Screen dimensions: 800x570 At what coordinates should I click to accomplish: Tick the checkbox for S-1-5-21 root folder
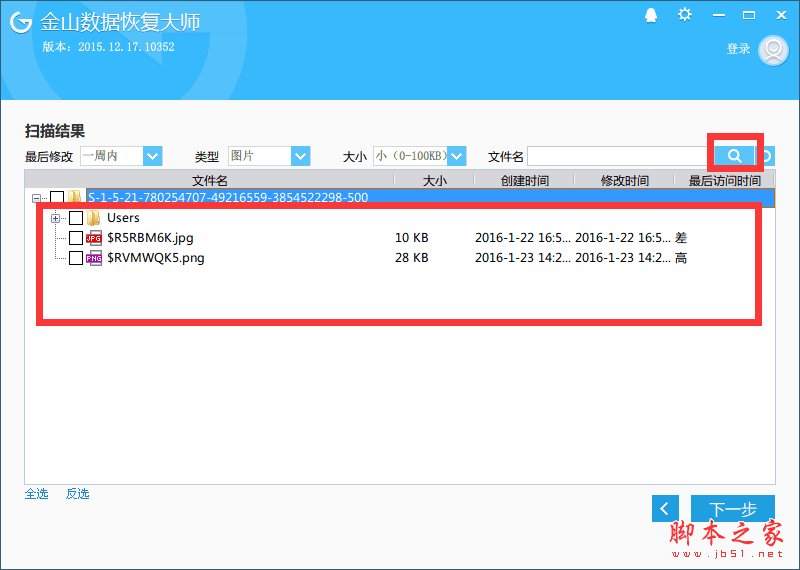point(57,197)
